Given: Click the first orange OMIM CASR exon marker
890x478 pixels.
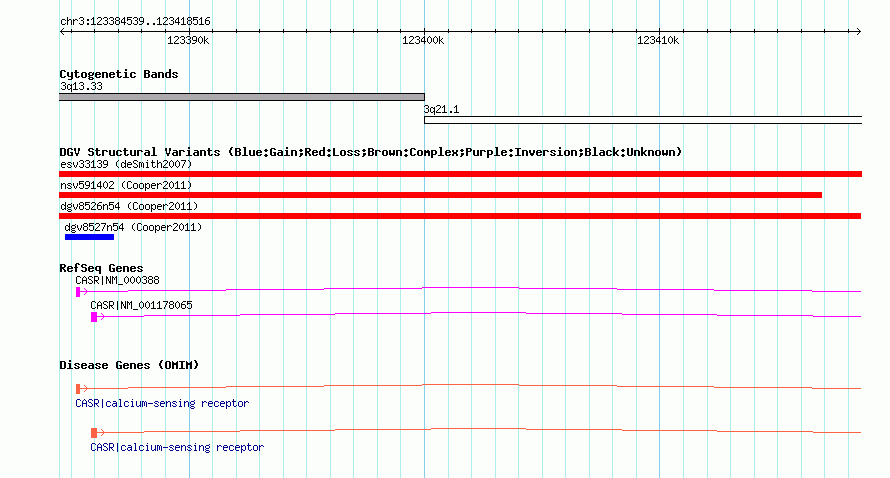Looking at the screenshot, I should pos(78,389).
